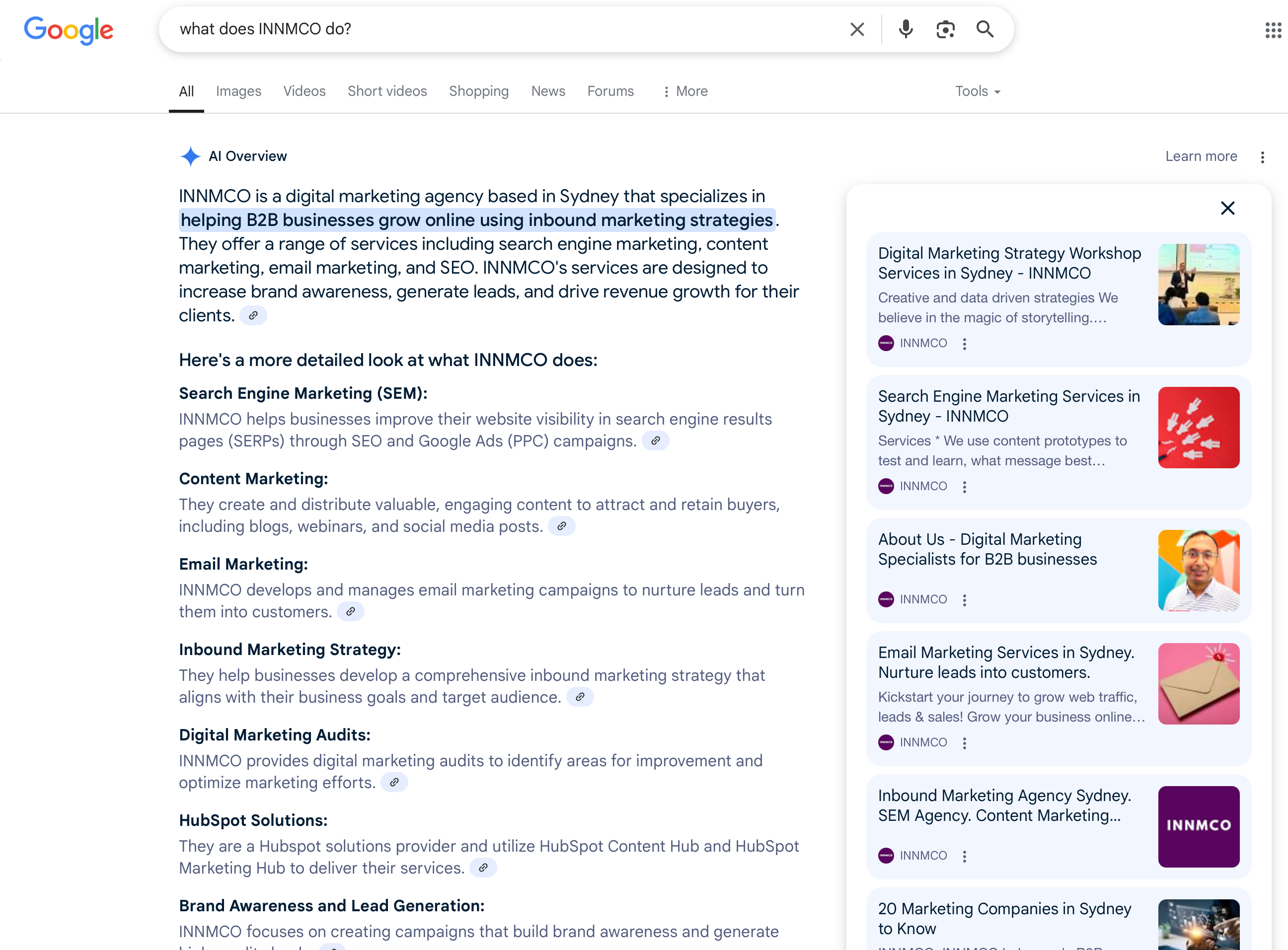Image resolution: width=1288 pixels, height=950 pixels.
Task: Click the envelope thumbnail on Email Marketing card
Action: pos(1199,684)
